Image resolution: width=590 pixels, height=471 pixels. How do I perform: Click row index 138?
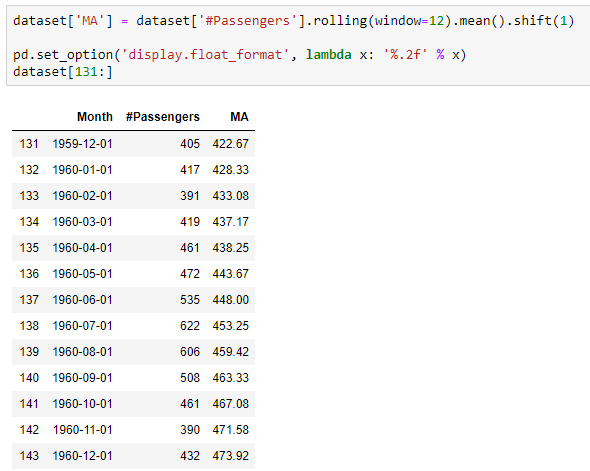(29, 325)
